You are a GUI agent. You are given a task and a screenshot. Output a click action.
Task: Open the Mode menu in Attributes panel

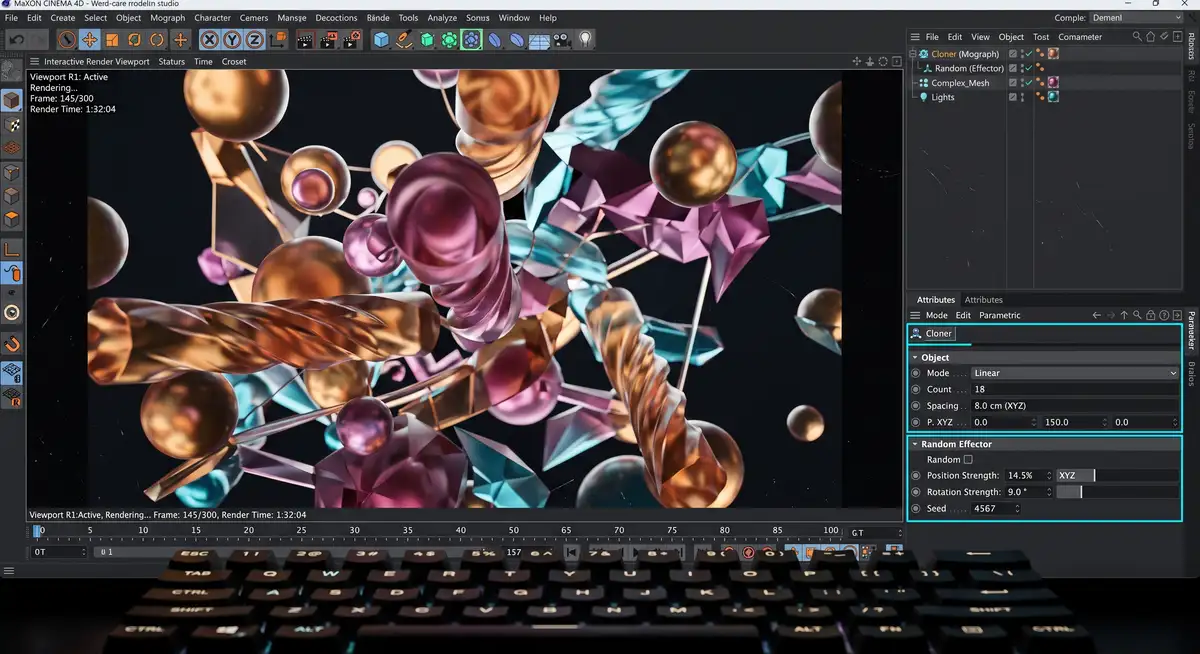(936, 315)
